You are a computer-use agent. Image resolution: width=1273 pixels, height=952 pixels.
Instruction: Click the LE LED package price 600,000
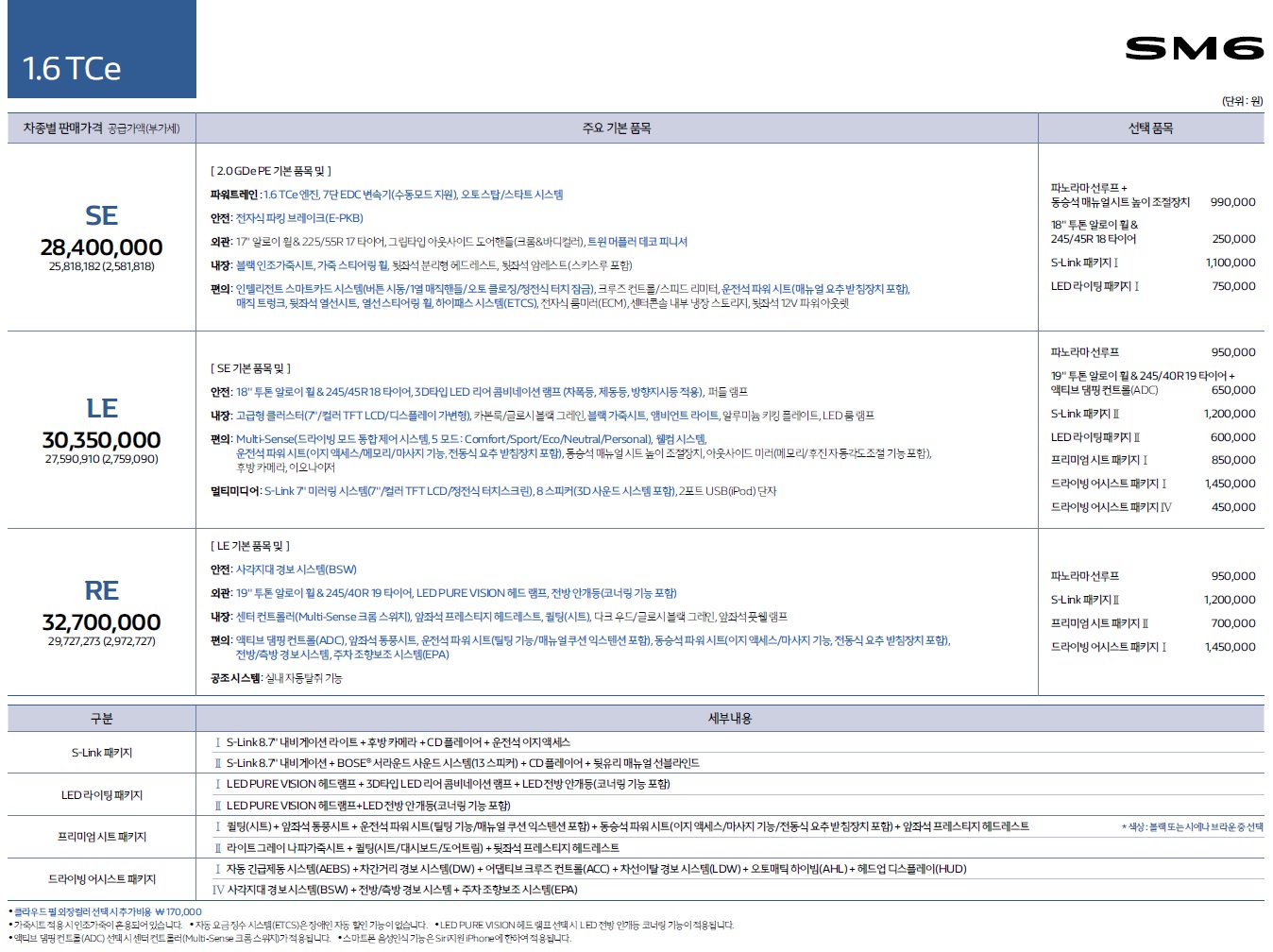pos(1233,437)
